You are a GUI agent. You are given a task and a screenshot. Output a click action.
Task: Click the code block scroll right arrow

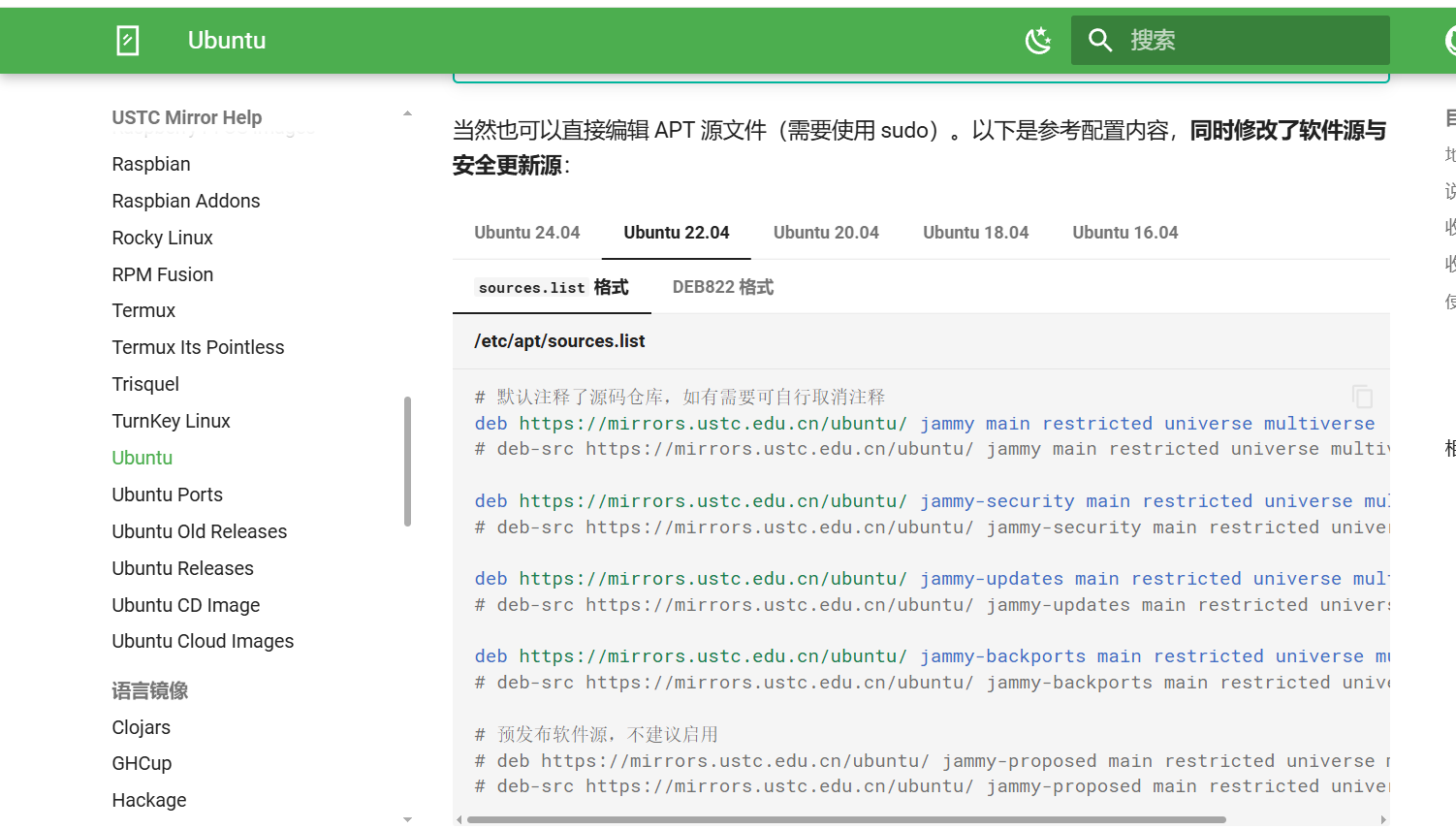[x=1383, y=820]
